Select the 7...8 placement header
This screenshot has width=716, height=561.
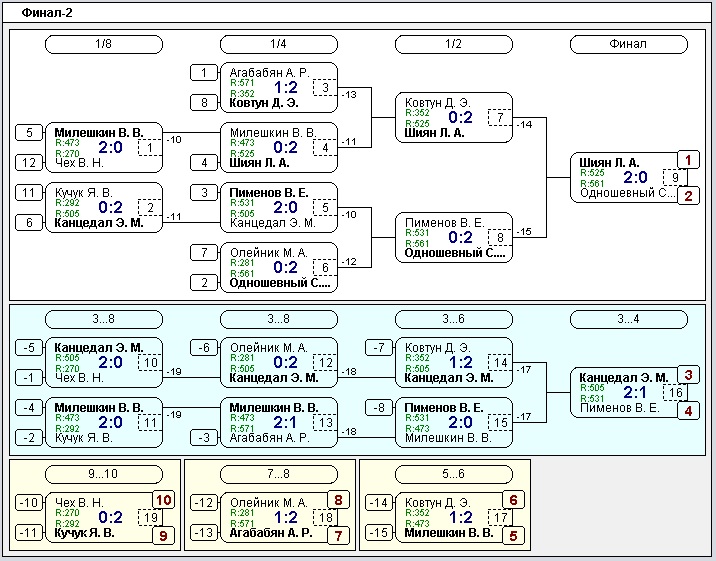279,474
